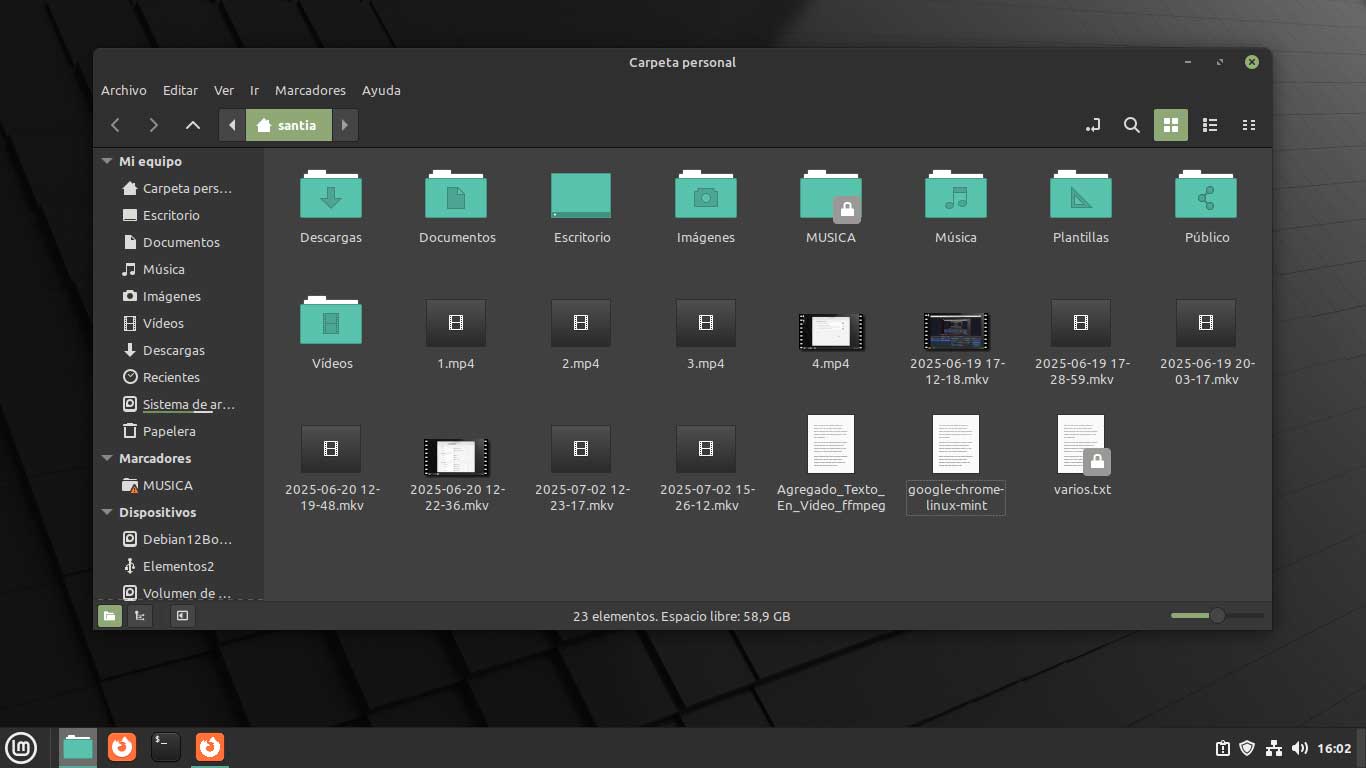Switch to icon view
Screen dimensions: 1366x768
[1171, 125]
